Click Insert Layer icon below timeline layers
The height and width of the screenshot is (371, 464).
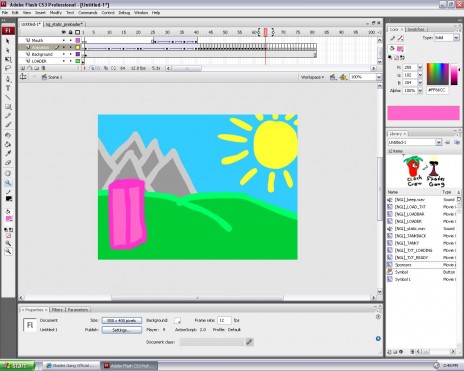[23, 68]
